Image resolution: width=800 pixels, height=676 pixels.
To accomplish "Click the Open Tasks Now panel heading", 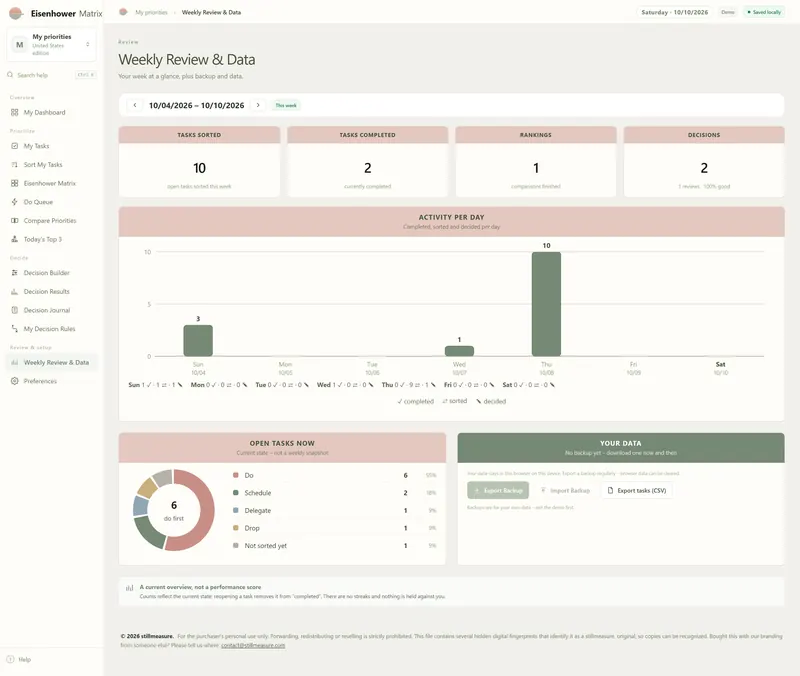I will click(x=282, y=443).
